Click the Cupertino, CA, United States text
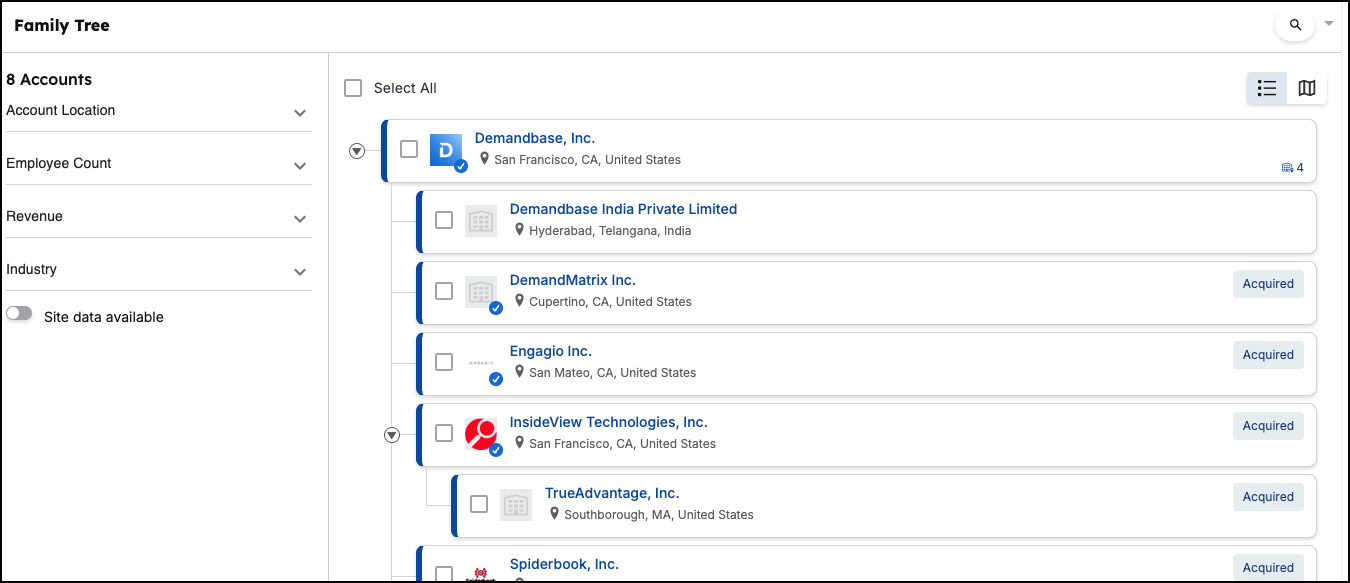The width and height of the screenshot is (1350, 583). tap(610, 302)
